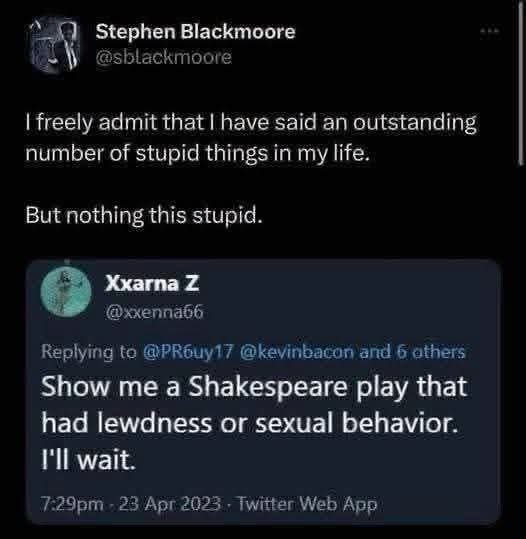Click the 7:29pm timestamp
Image resolution: width=526 pixels, height=539 pixels.
(72, 504)
